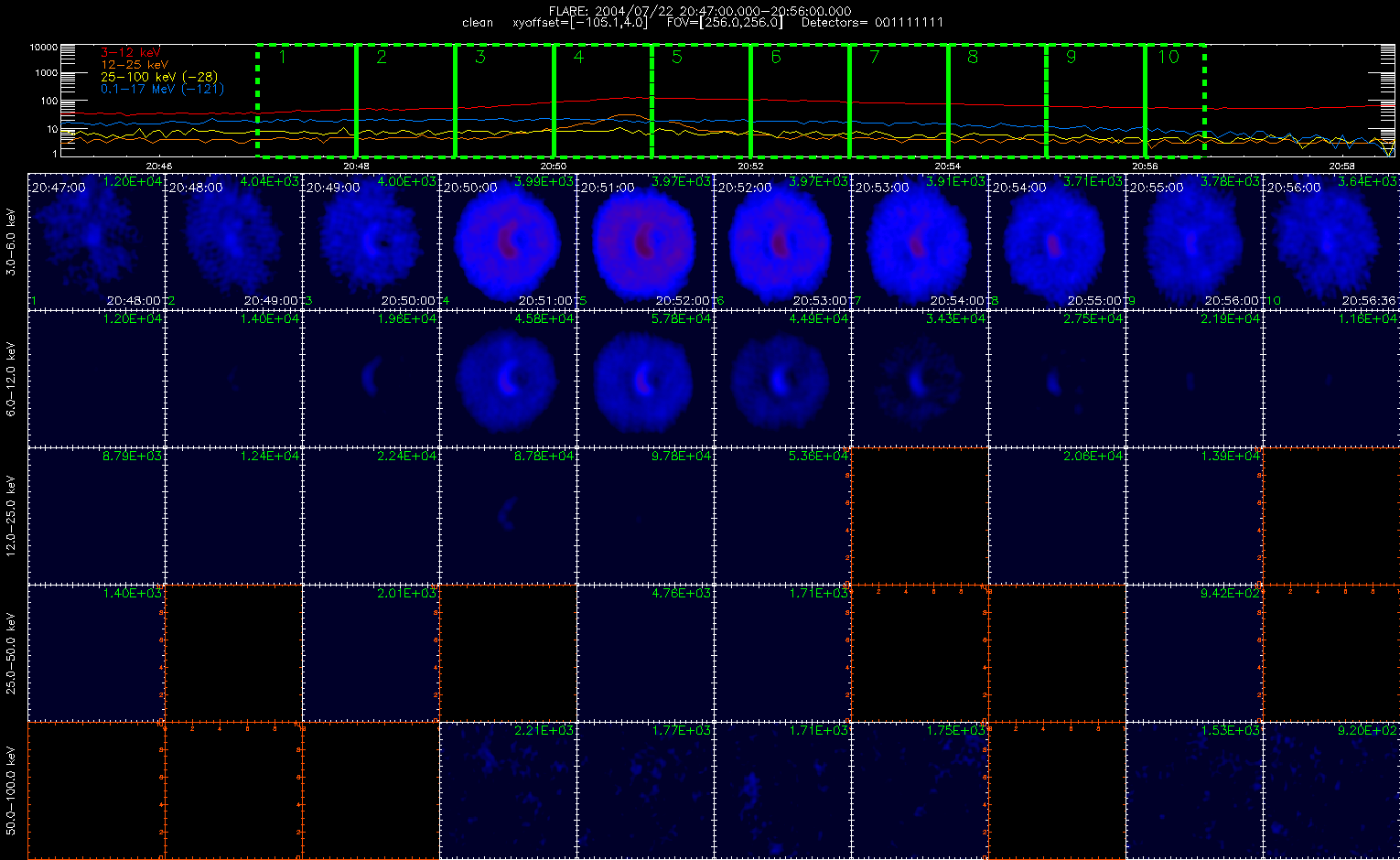Open the 6.0-12.0 keV image labeled 2.19E+04
Screen dimensions: 1400x860
pos(1195,378)
